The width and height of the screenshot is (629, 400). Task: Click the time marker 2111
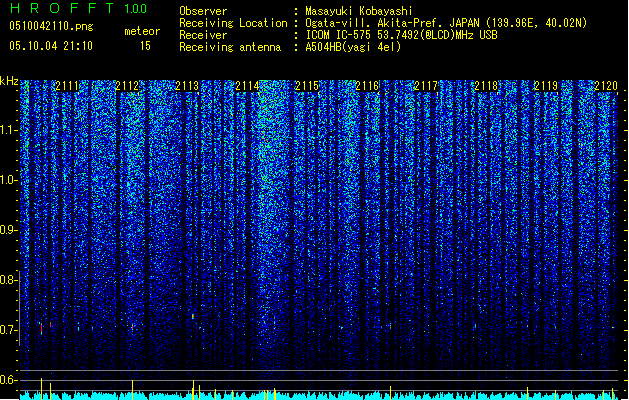67,86
